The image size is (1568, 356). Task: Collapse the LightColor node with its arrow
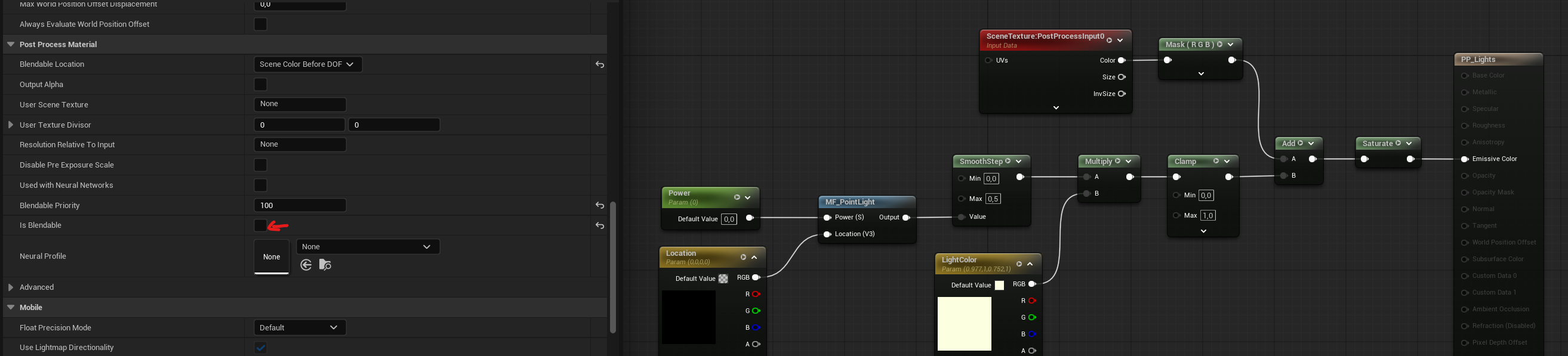[1030, 264]
